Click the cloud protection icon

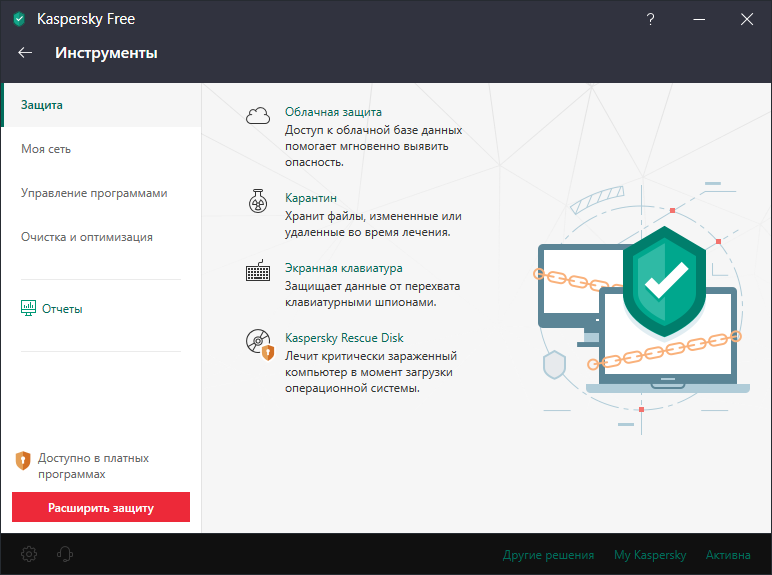258,115
